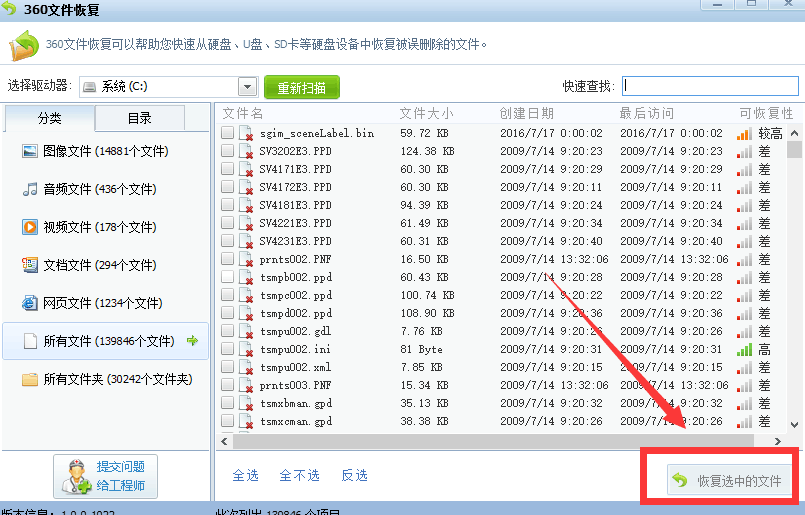
Task: Select 图像文件 (14881个文件) category
Action: pyautogui.click(x=105, y=151)
